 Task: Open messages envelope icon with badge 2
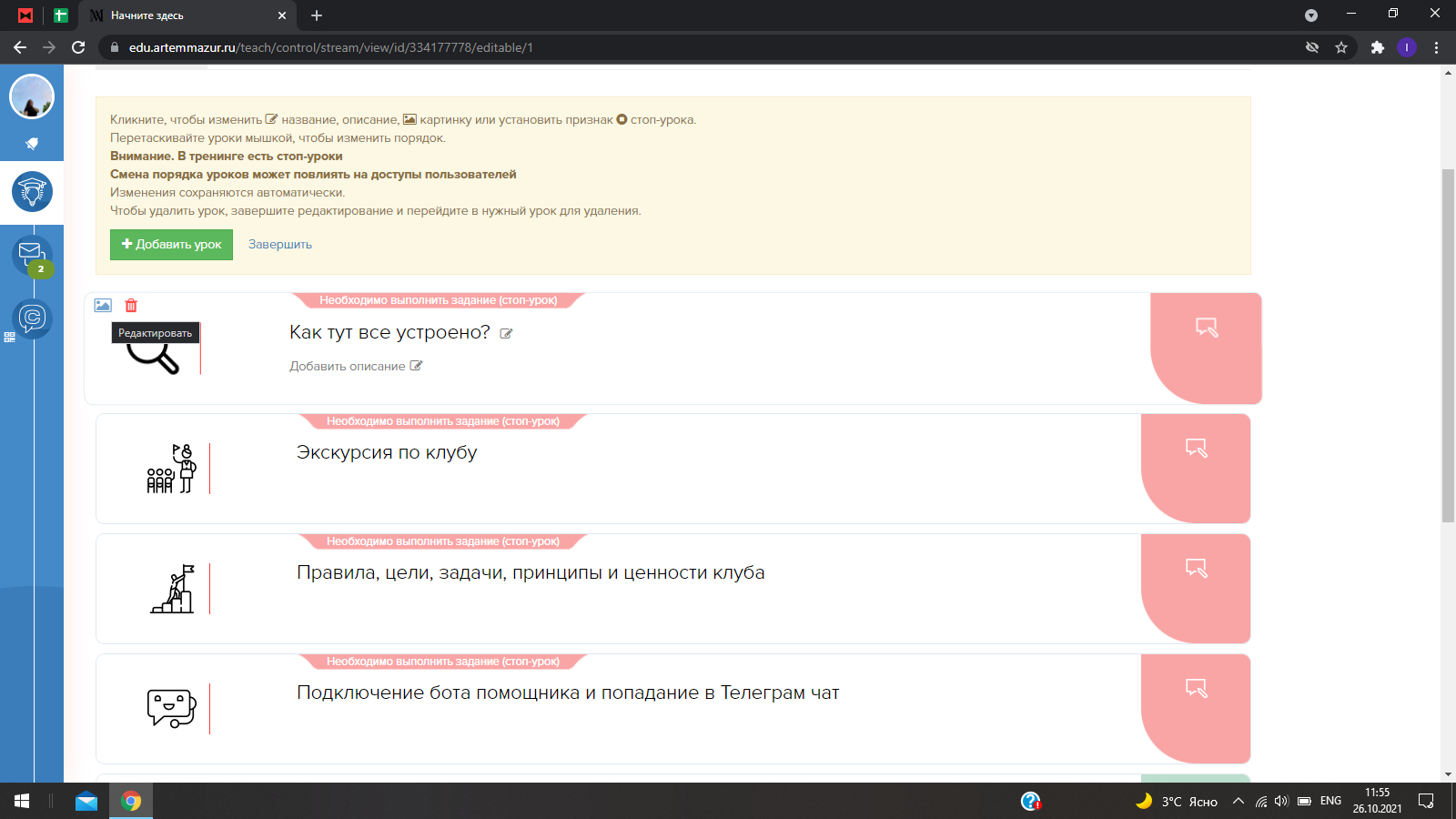point(32,254)
